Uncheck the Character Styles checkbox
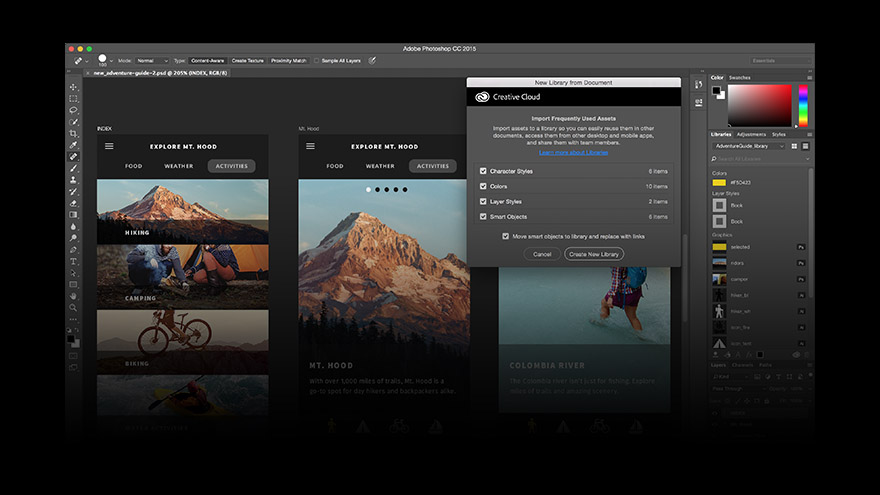This screenshot has height=495, width=880. [483, 171]
